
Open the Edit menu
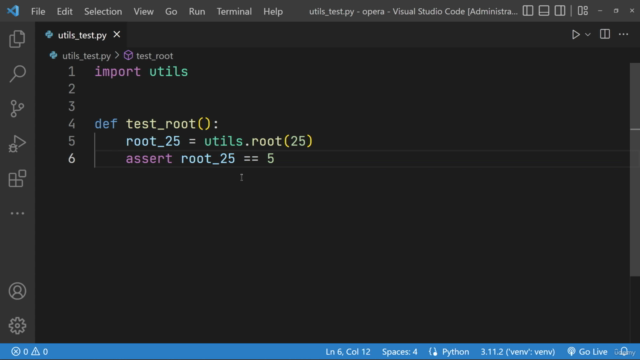64,11
